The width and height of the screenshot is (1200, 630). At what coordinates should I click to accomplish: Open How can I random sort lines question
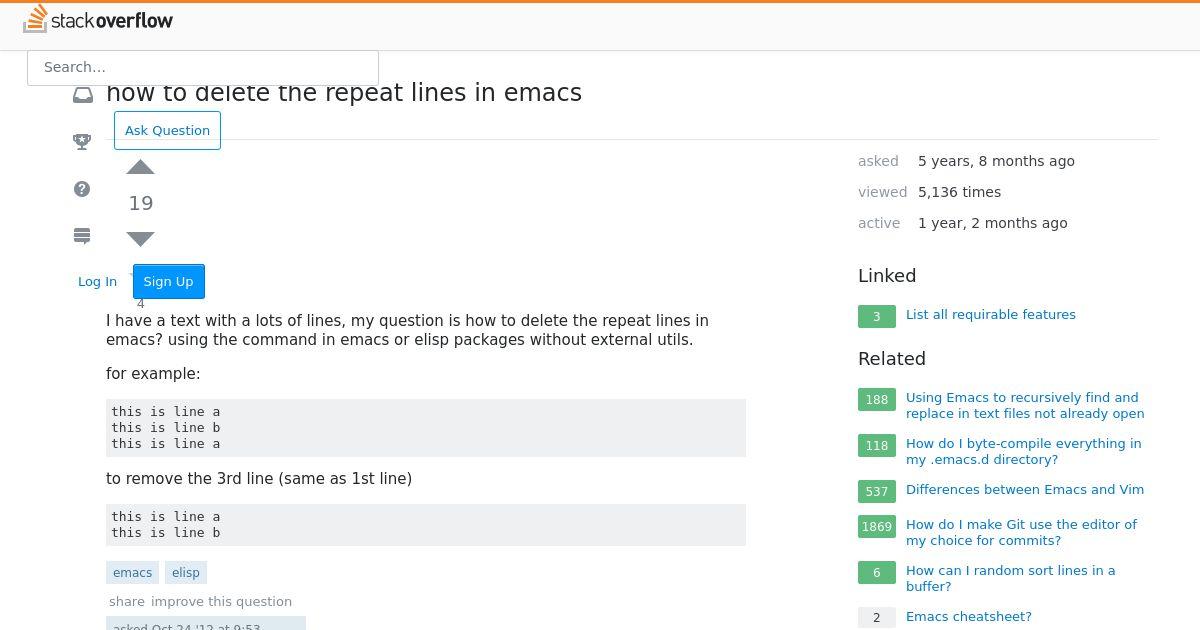(x=1011, y=579)
